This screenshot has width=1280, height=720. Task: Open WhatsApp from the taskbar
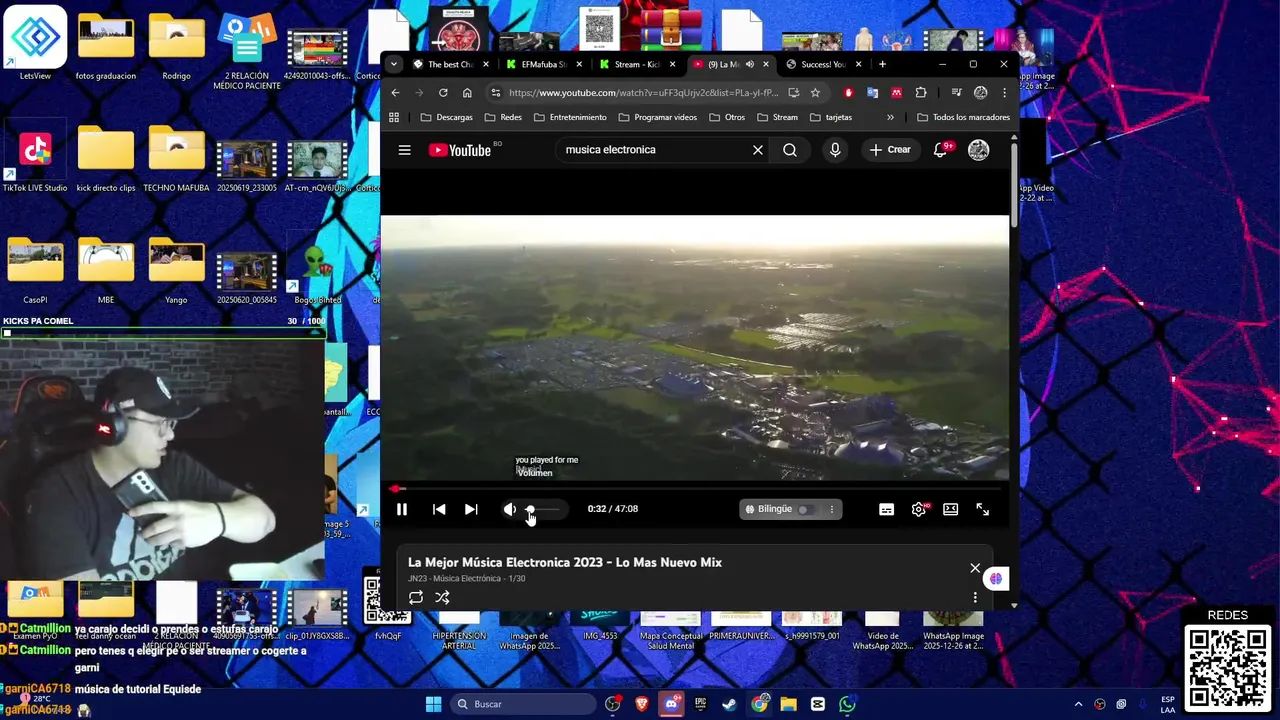(x=847, y=704)
